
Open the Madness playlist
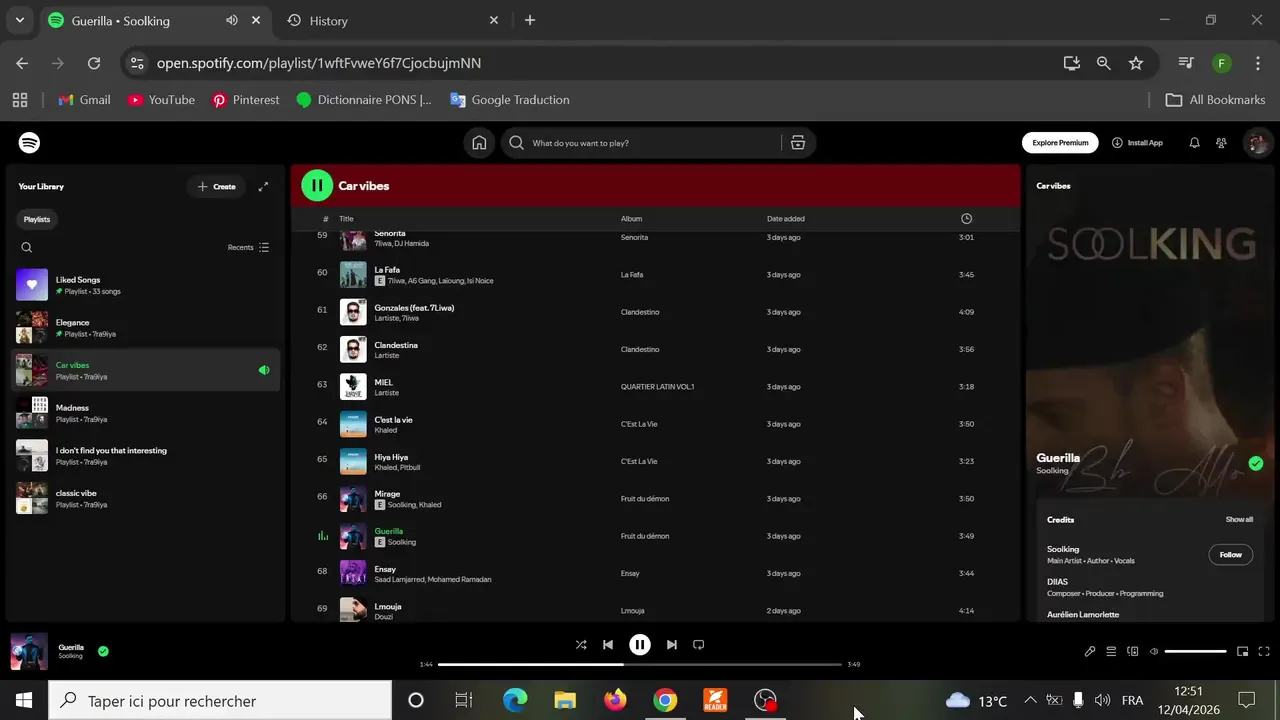(145, 413)
